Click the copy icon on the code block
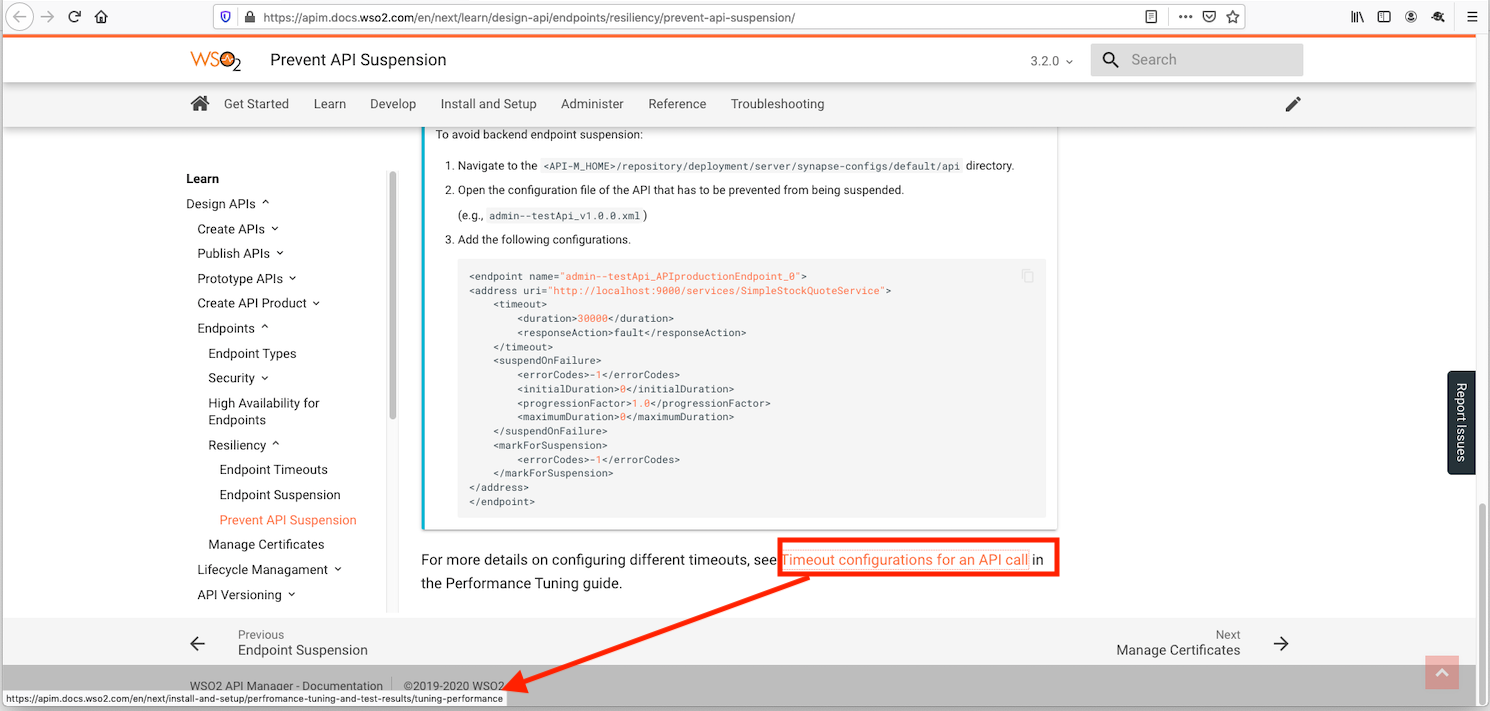Image resolution: width=1490 pixels, height=711 pixels. [x=1027, y=276]
